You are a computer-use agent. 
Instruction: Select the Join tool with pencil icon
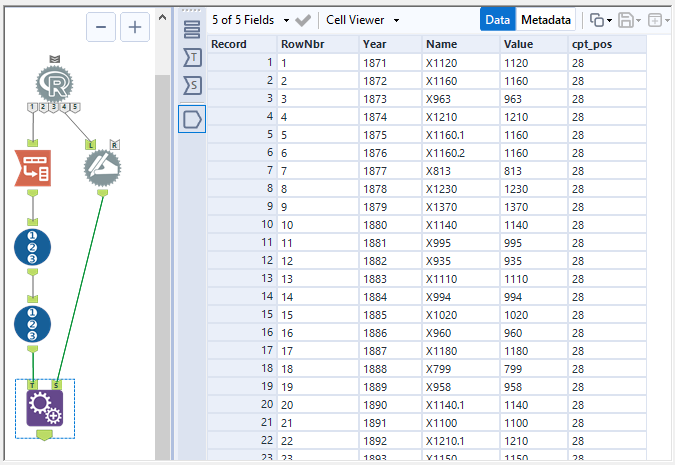pos(102,168)
